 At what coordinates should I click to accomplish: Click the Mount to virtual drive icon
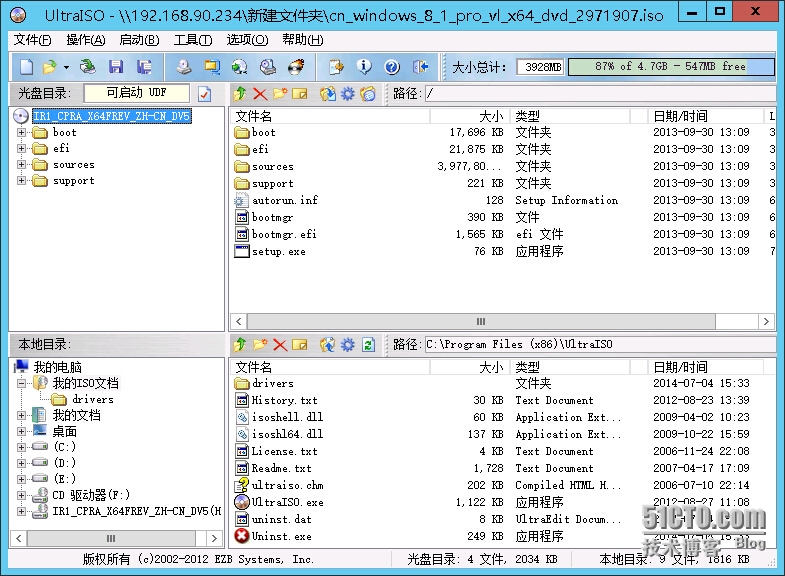(x=268, y=67)
